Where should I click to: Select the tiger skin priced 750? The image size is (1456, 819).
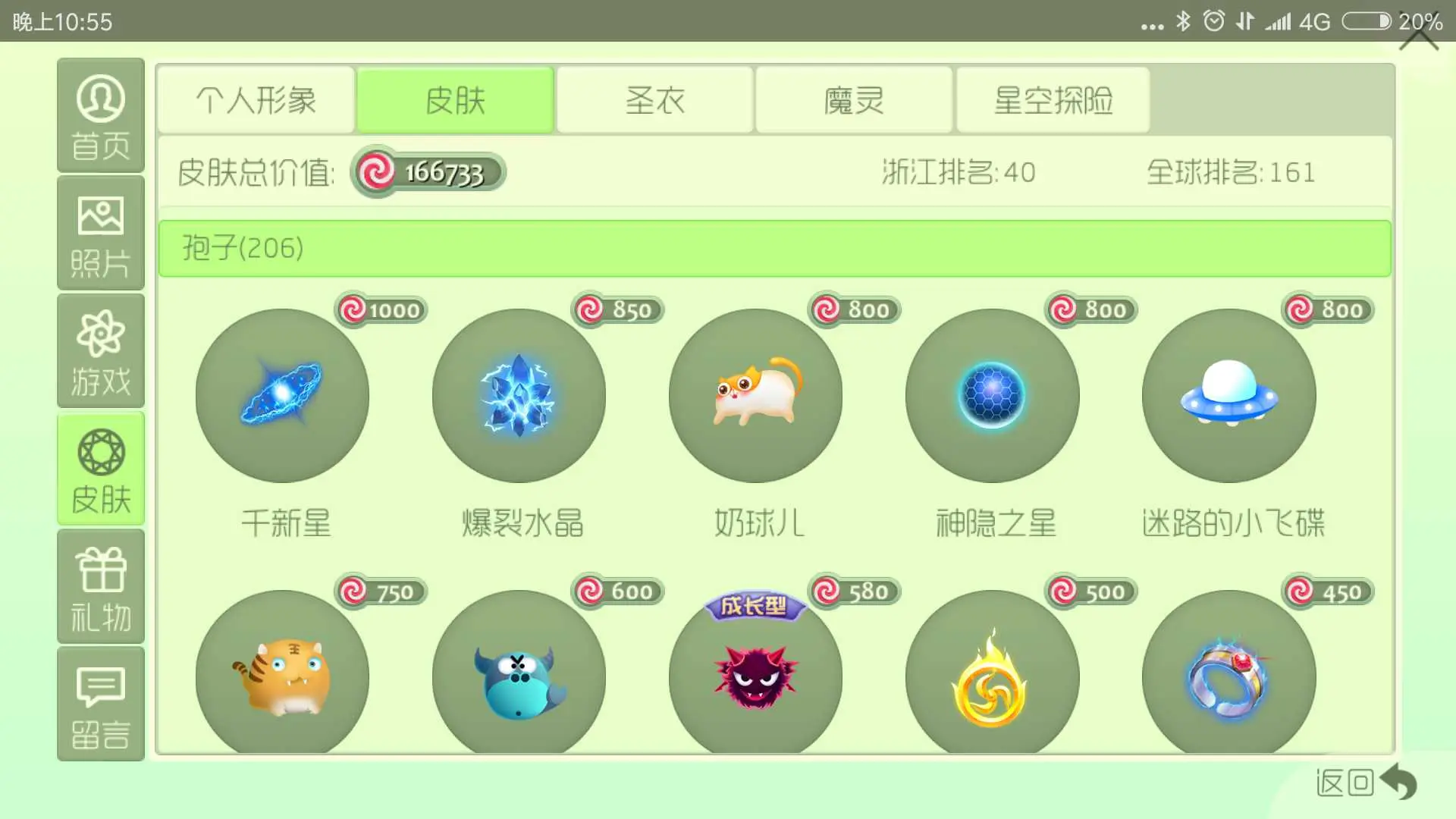[x=282, y=672]
